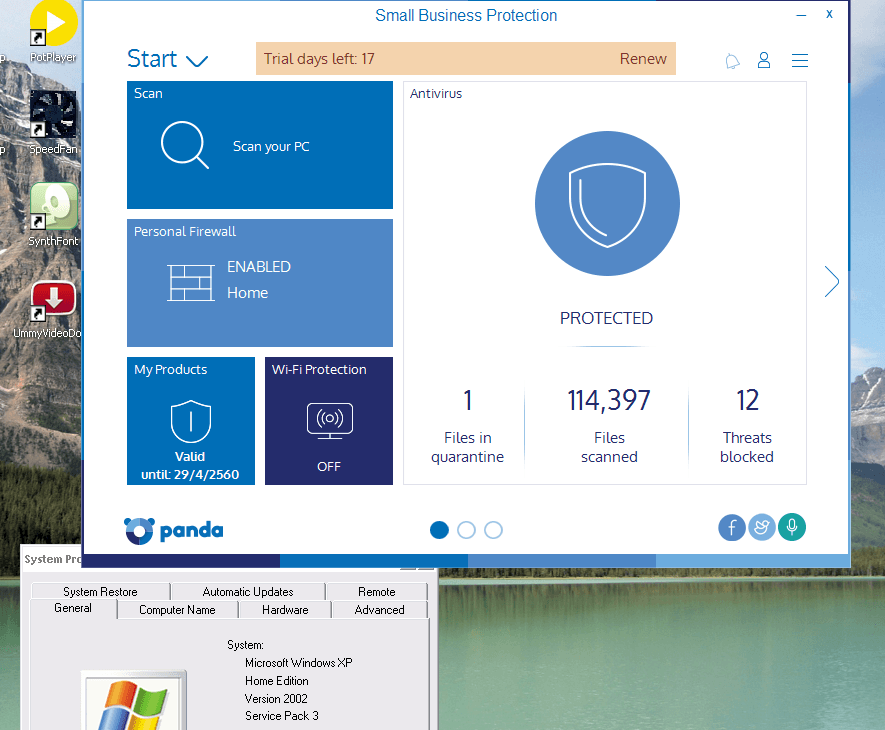Image resolution: width=885 pixels, height=730 pixels.
Task: Open the My Products tile
Action: (191, 421)
